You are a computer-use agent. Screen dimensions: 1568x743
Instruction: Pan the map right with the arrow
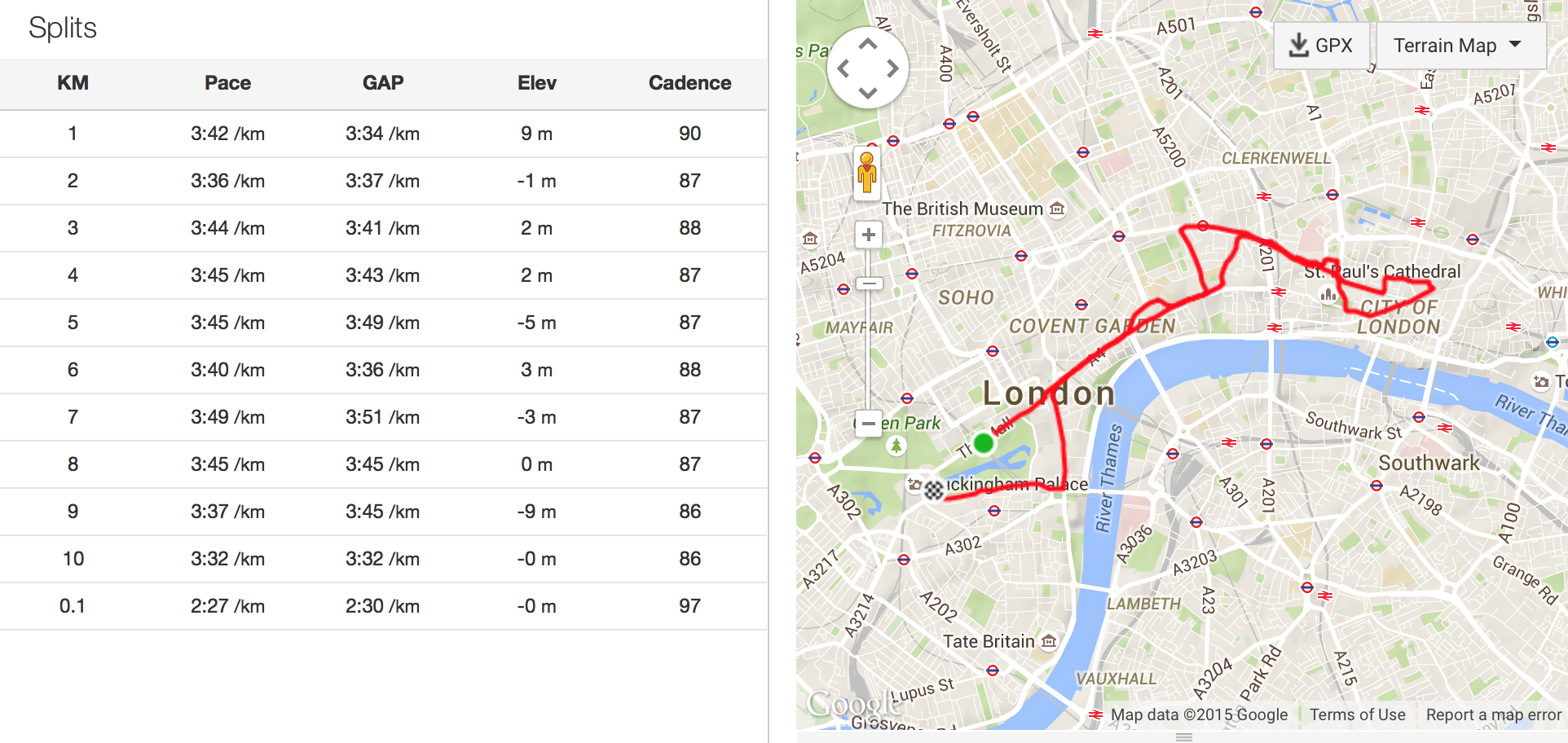point(893,68)
